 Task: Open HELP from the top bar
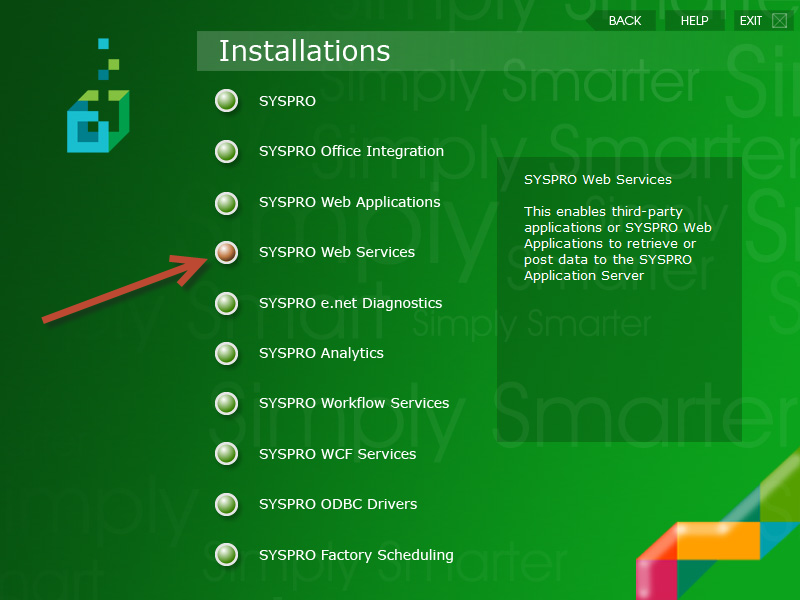pyautogui.click(x=694, y=21)
